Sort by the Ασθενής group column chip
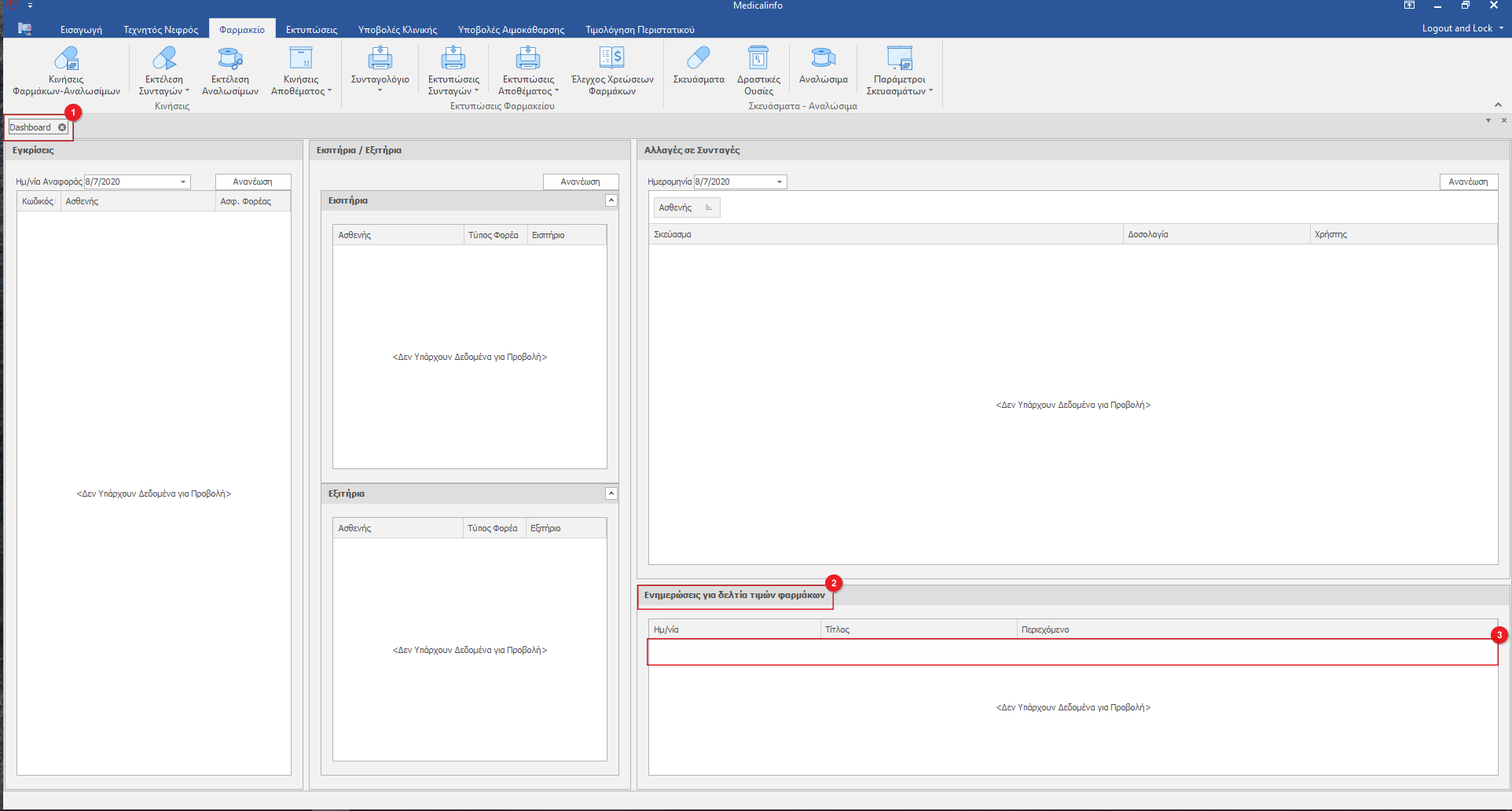1512x811 pixels. click(x=686, y=207)
